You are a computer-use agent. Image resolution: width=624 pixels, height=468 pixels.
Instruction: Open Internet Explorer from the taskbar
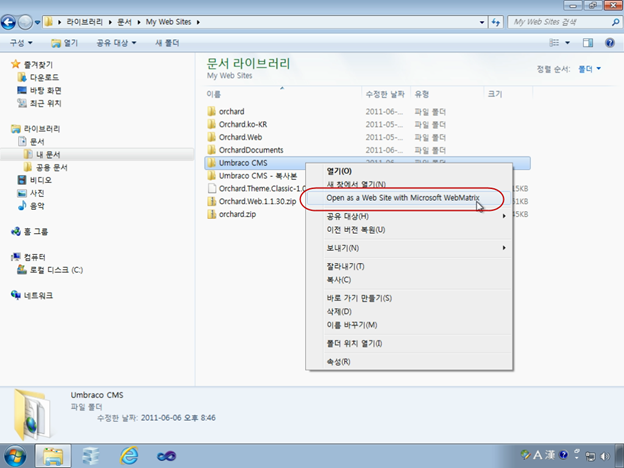click(129, 456)
